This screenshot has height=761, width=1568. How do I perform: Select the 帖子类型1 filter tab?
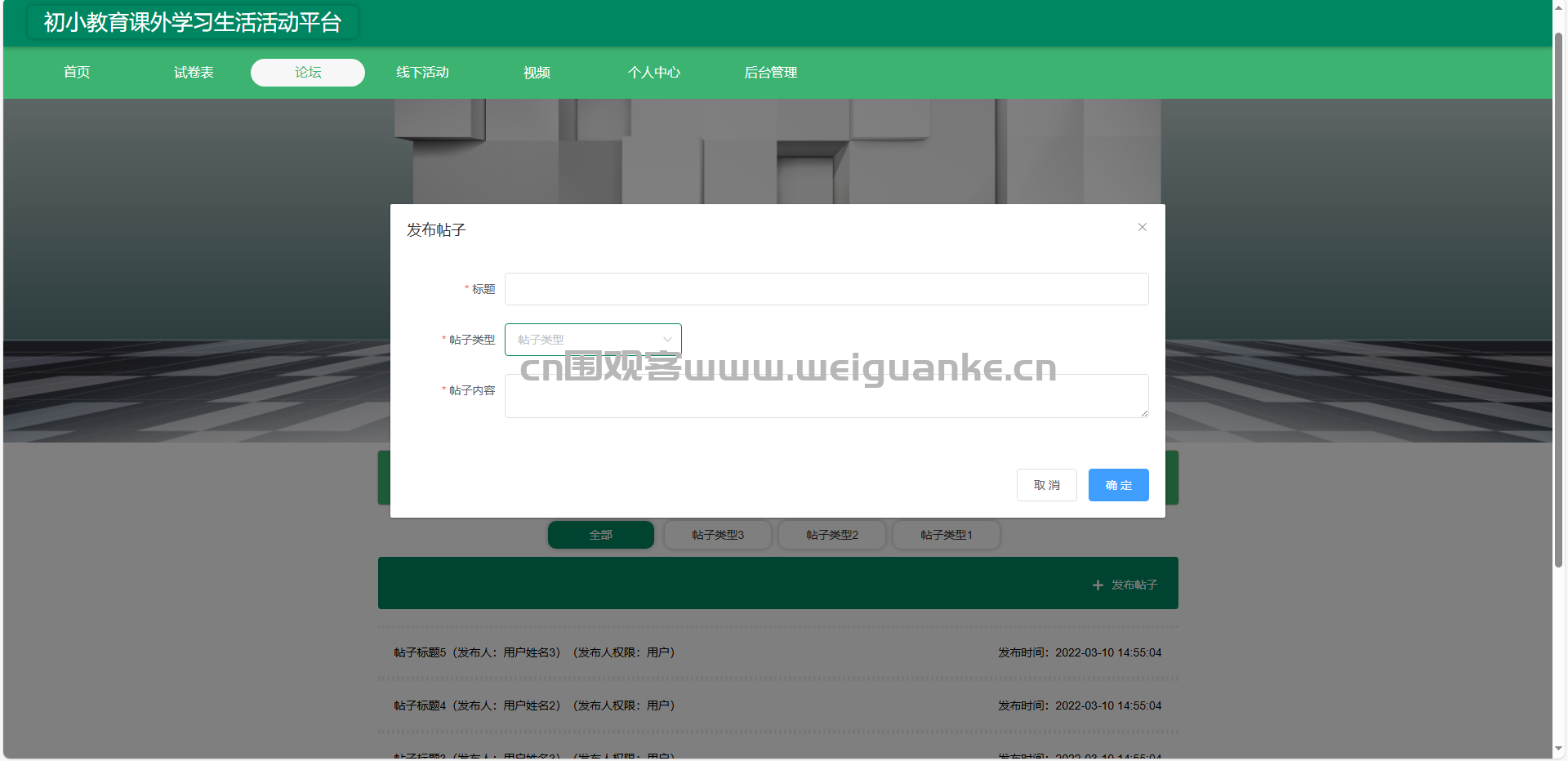947,535
